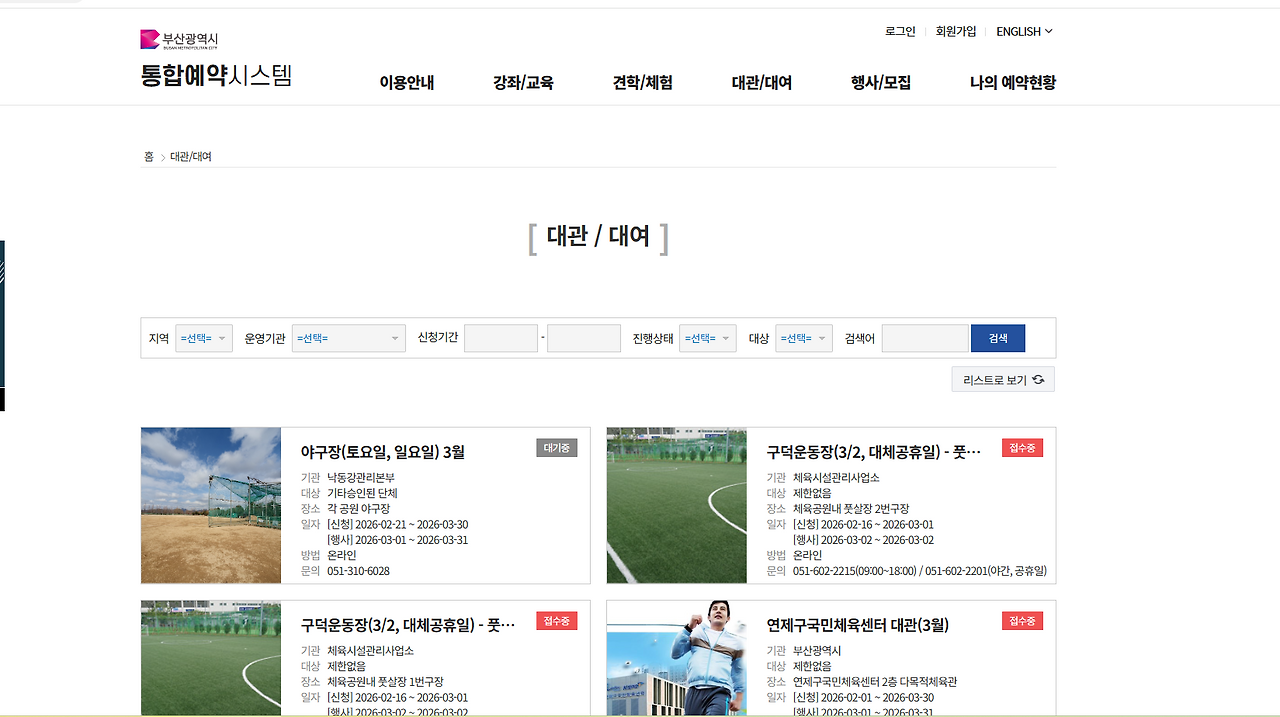
Task: Open the 견학/체험 menu
Action: pyautogui.click(x=642, y=82)
